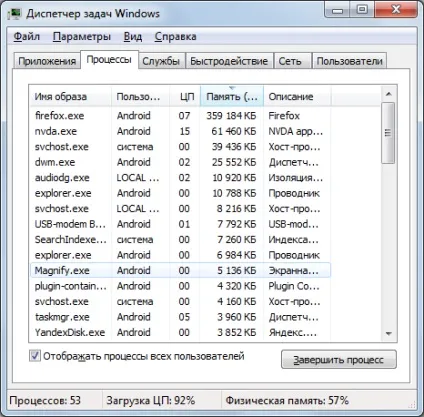Toggle Отображать процессы всех пользователей checkbox
The image size is (424, 417).
click(35, 356)
